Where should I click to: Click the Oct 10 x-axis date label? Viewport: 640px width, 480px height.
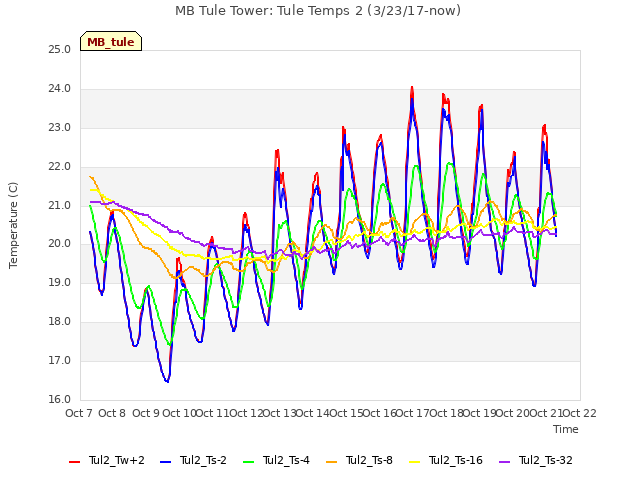pos(179,413)
